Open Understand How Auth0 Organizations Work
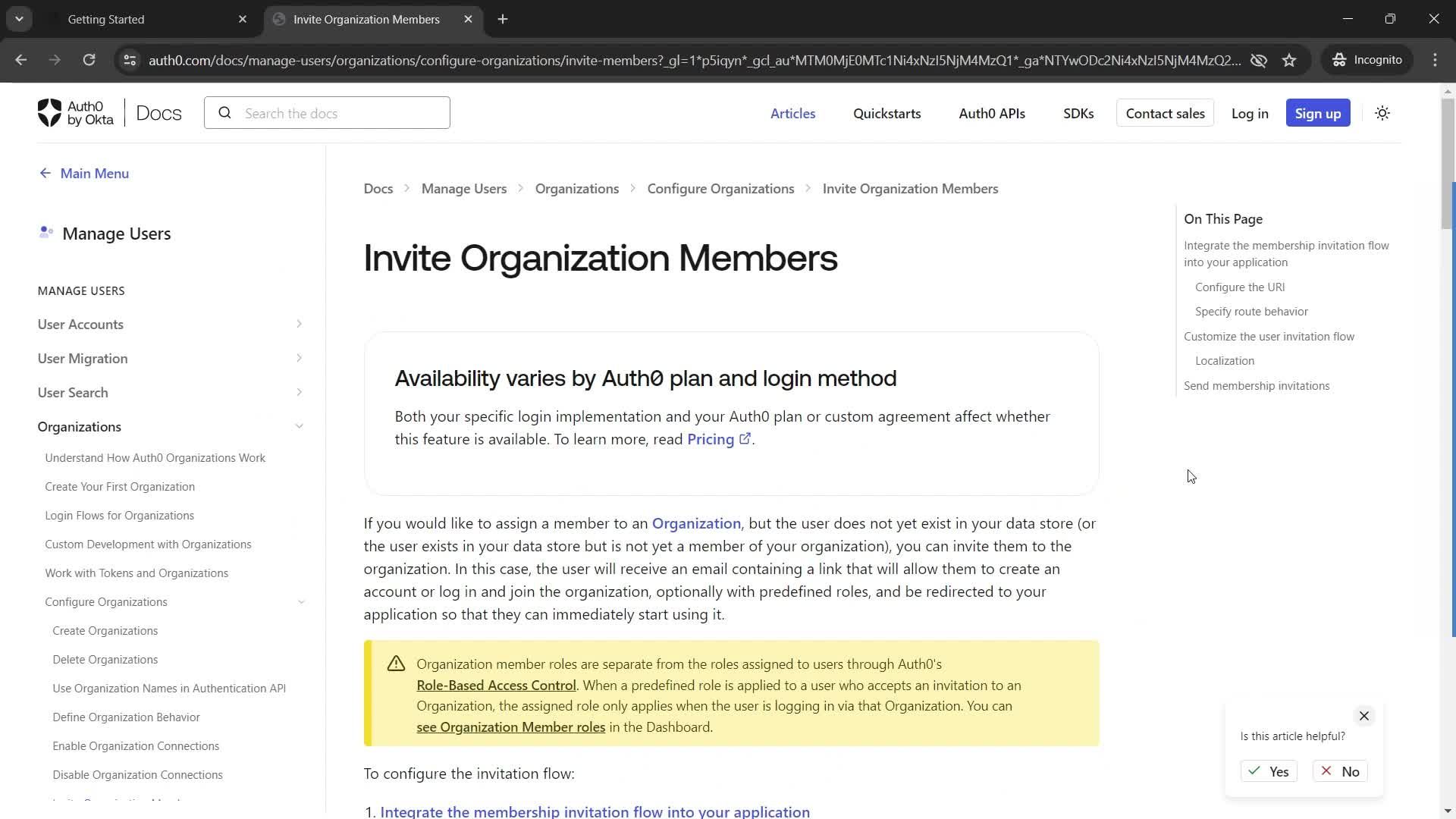Image resolution: width=1456 pixels, height=819 pixels. tap(155, 458)
